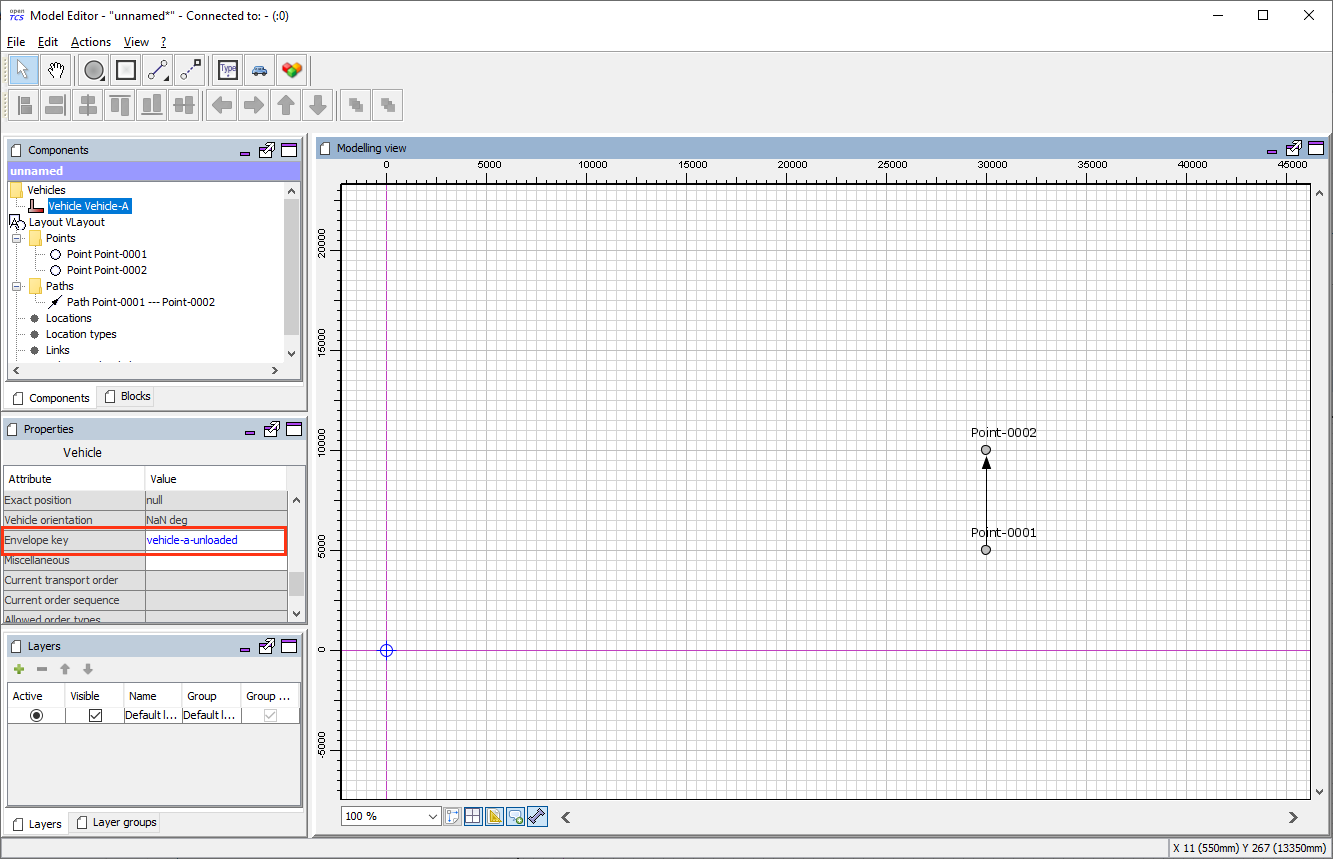This screenshot has height=859, width=1334.
Task: Switch to the Layer groups tab
Action: click(x=116, y=822)
